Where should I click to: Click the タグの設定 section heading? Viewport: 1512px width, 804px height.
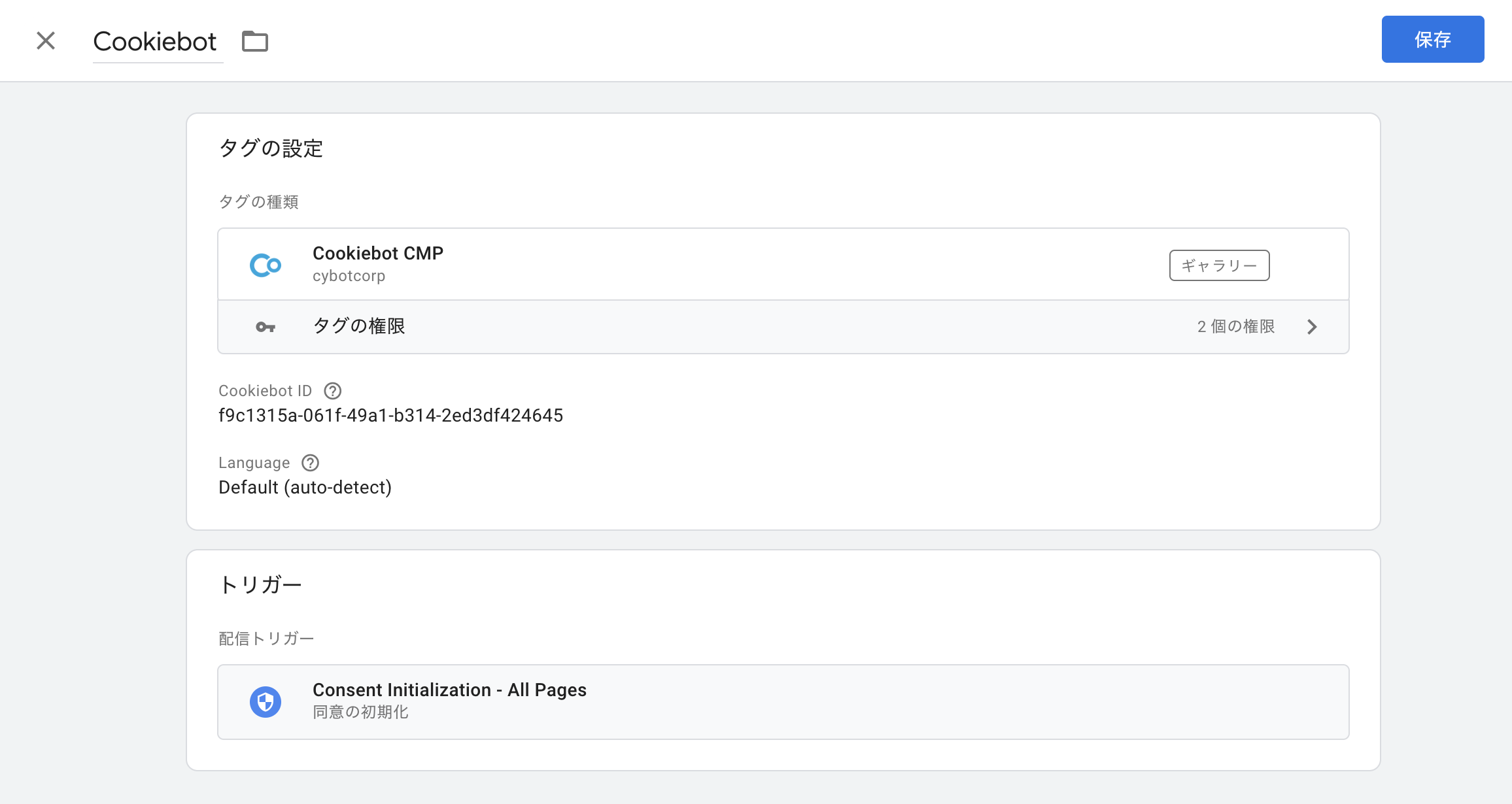(271, 148)
